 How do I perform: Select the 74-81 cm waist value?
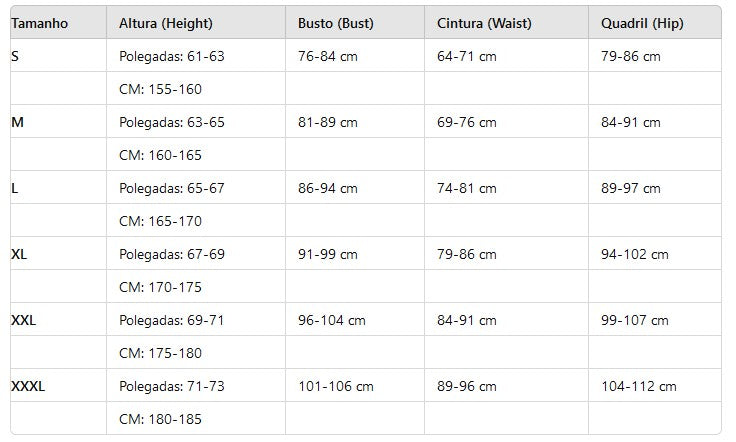pyautogui.click(x=467, y=189)
